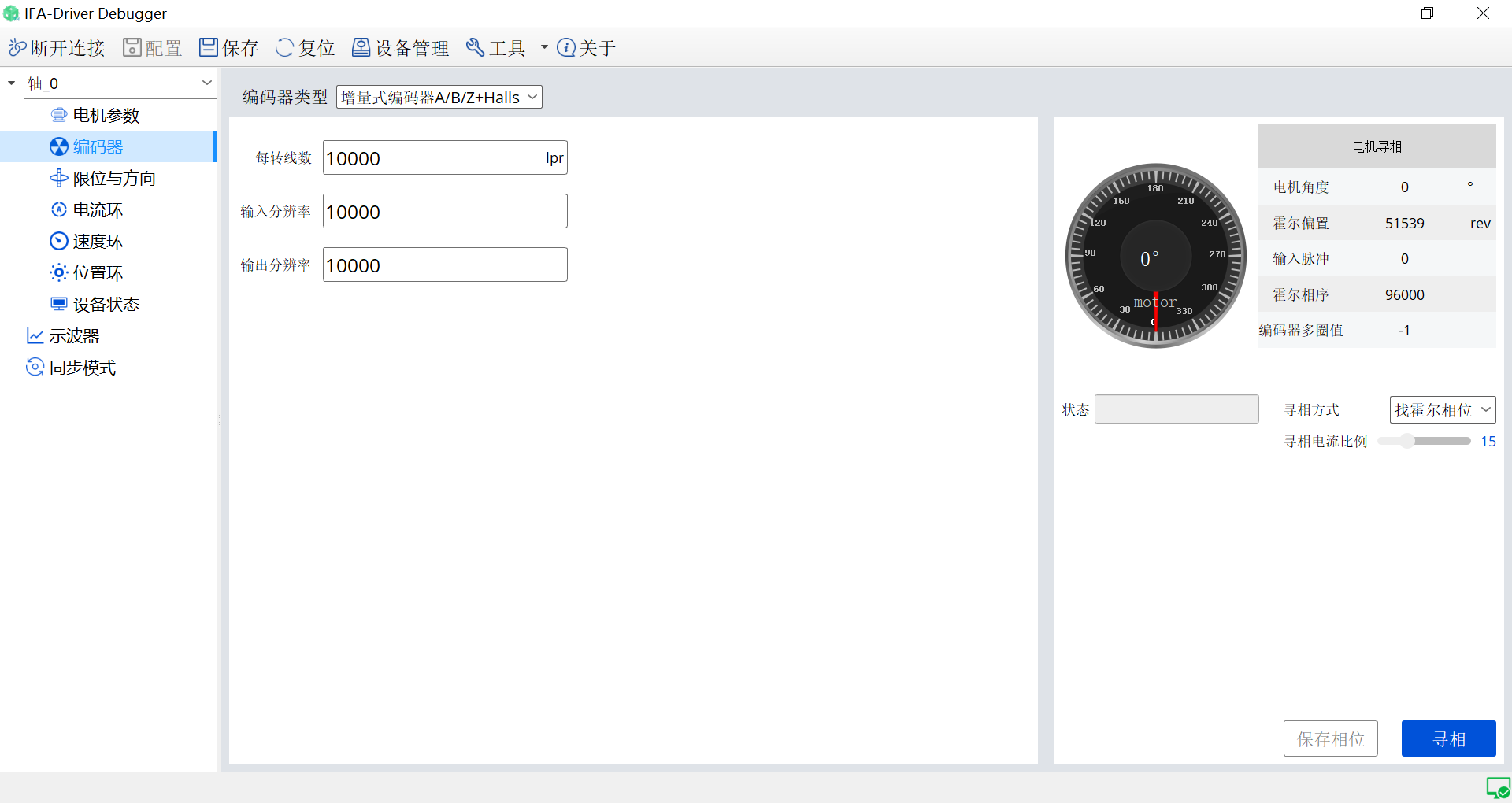
Task: Click connection status icon in bottom-right corner
Action: [1497, 787]
